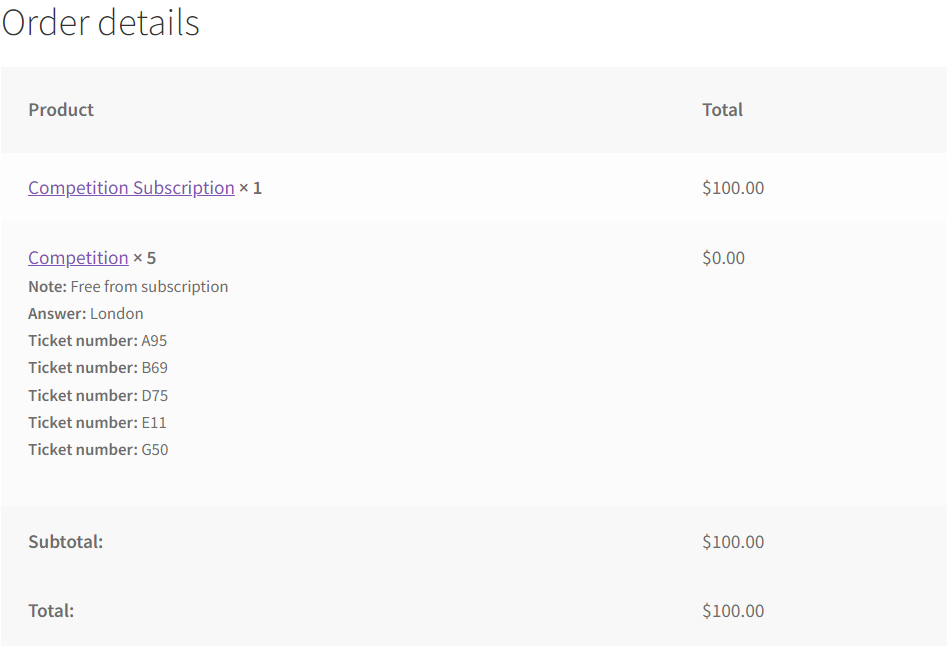Click the Free from subscription note
The image size is (949, 652).
tap(149, 287)
